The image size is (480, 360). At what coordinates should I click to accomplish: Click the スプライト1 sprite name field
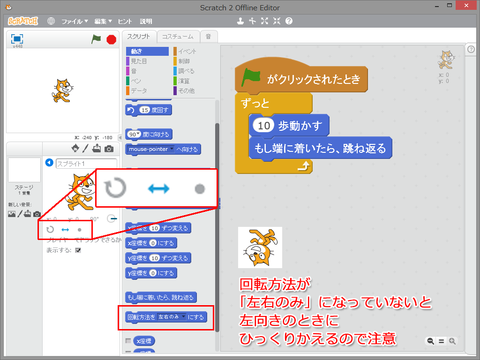tap(86, 163)
